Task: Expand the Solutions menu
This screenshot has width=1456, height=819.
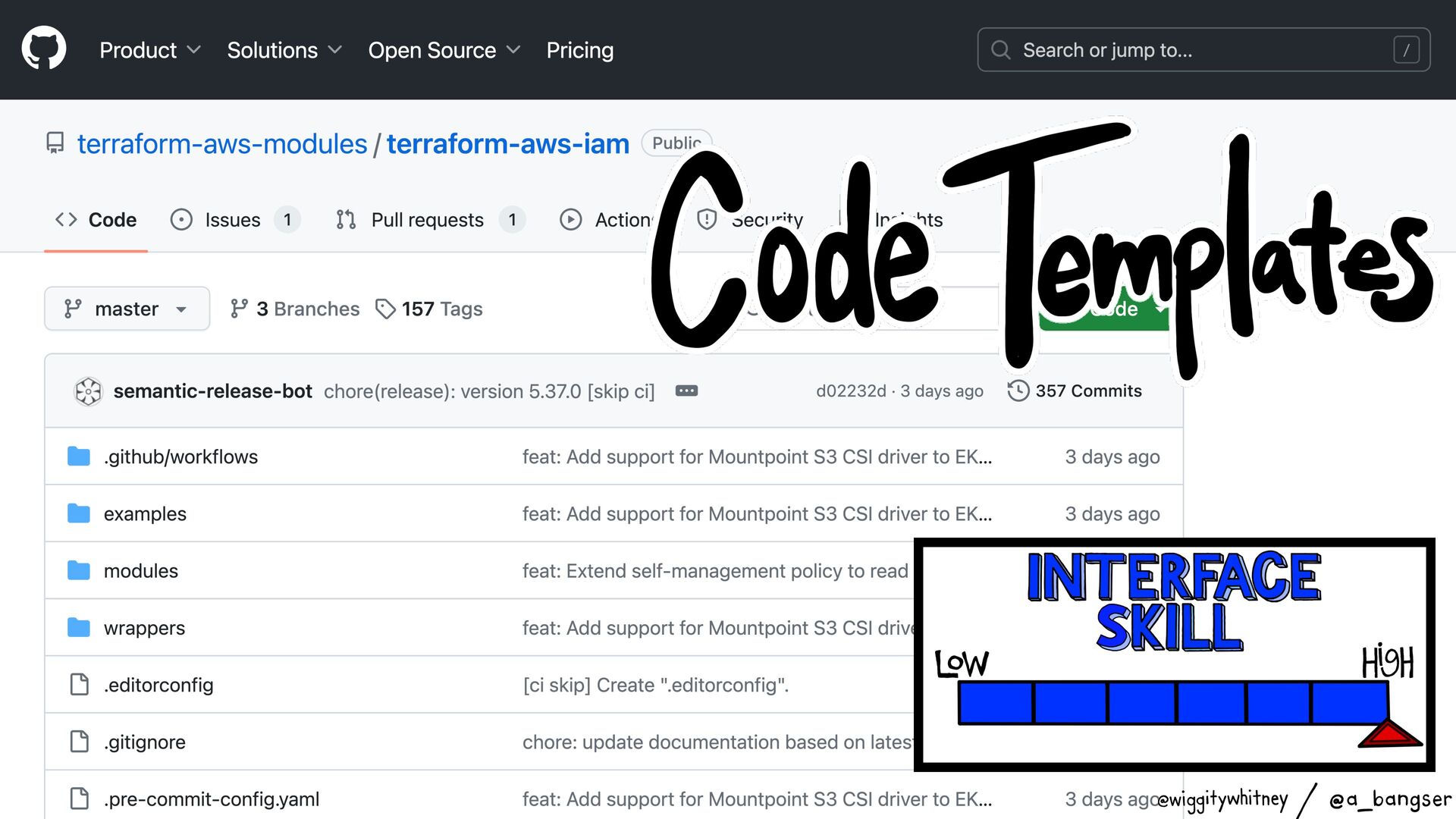Action: [284, 50]
